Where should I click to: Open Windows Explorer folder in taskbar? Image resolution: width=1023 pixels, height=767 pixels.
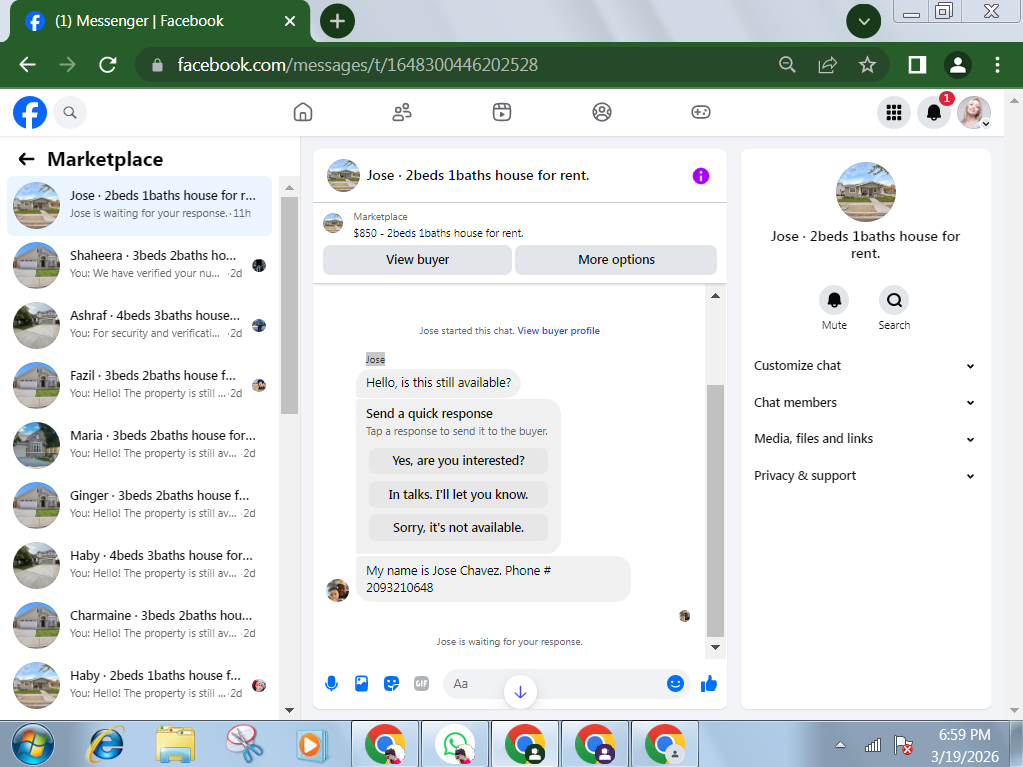(176, 745)
